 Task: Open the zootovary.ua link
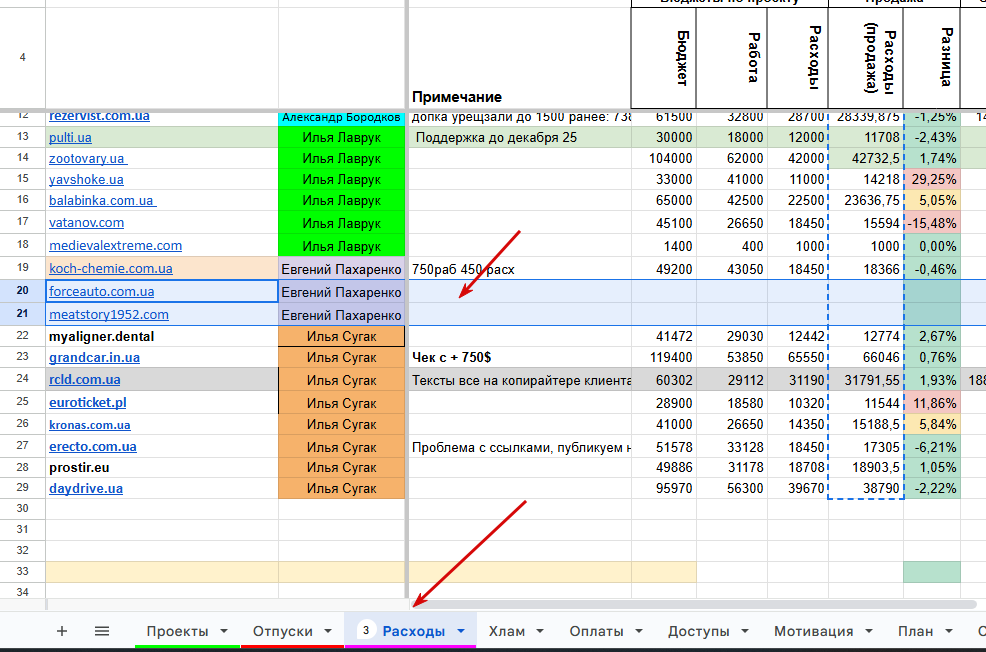(88, 158)
